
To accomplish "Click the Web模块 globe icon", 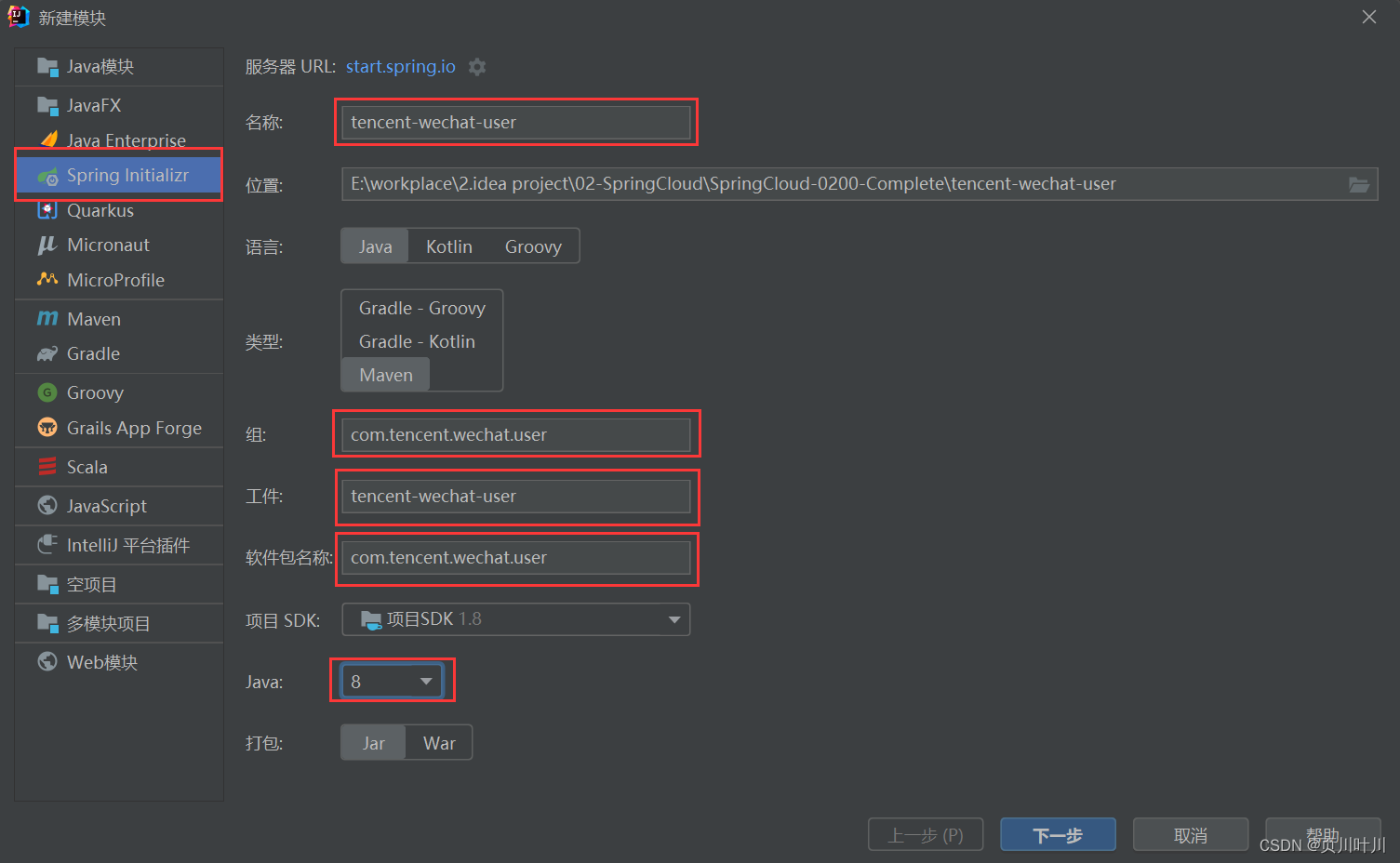I will tap(47, 661).
